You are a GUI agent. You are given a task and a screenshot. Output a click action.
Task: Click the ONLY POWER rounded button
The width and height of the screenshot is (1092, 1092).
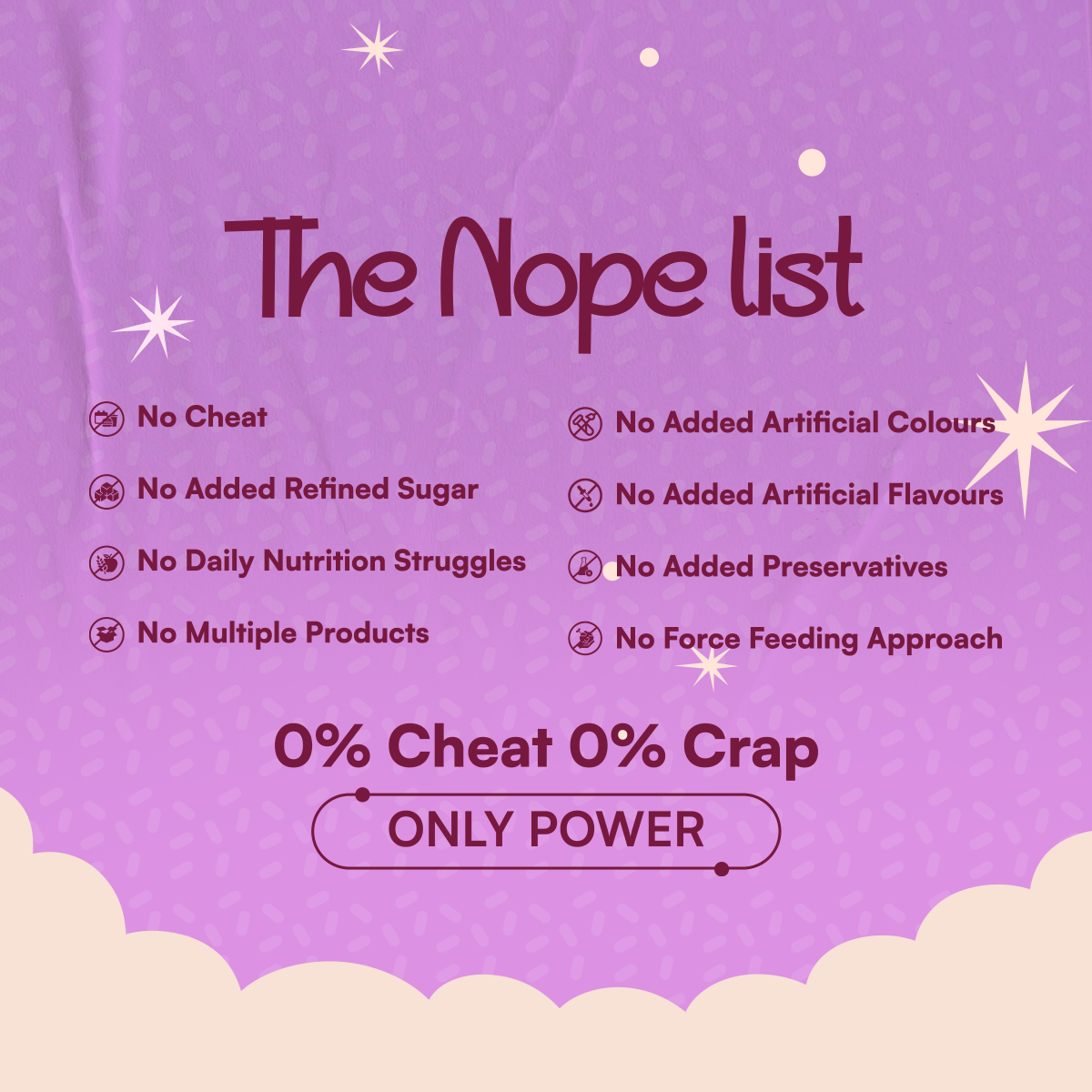(546, 831)
